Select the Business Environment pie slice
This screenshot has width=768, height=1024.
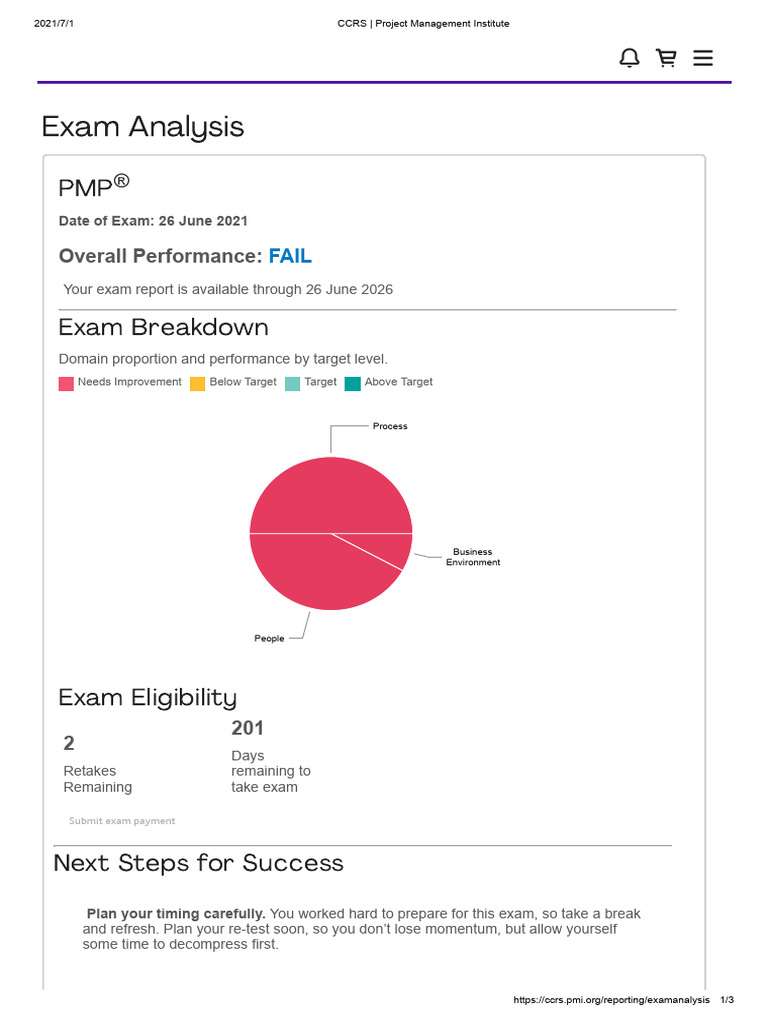pos(392,547)
